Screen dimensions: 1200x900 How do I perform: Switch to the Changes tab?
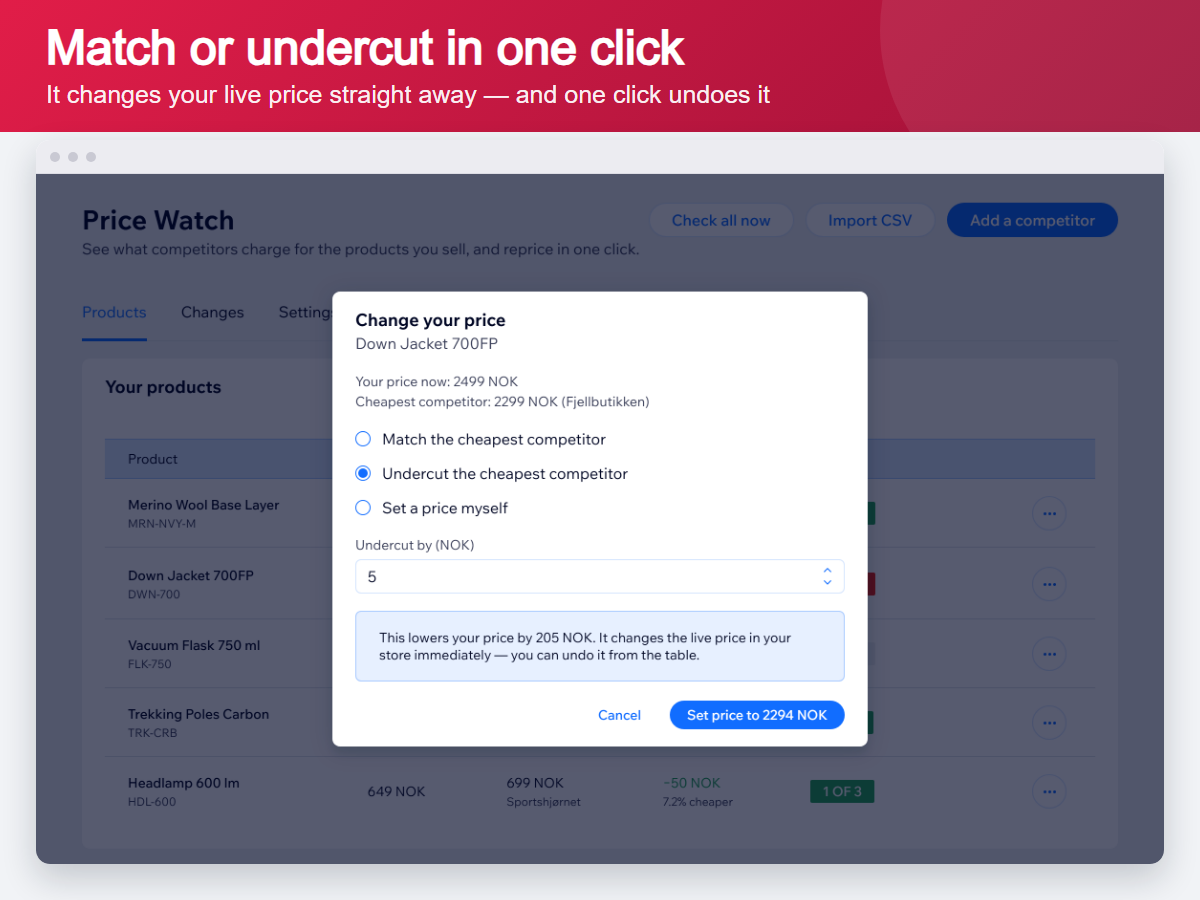(212, 312)
